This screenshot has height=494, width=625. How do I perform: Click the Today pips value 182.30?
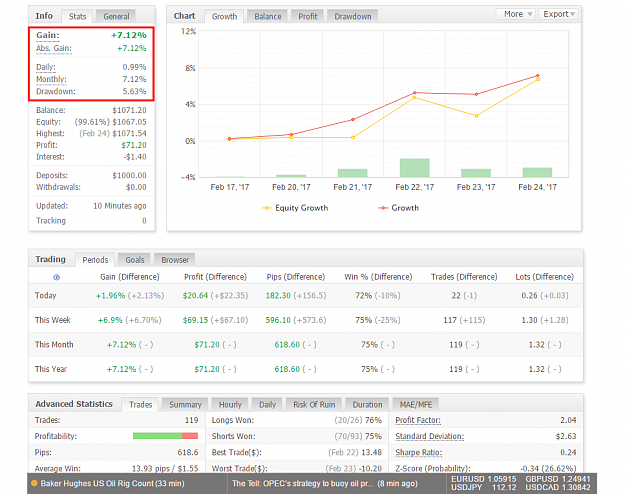click(x=278, y=295)
